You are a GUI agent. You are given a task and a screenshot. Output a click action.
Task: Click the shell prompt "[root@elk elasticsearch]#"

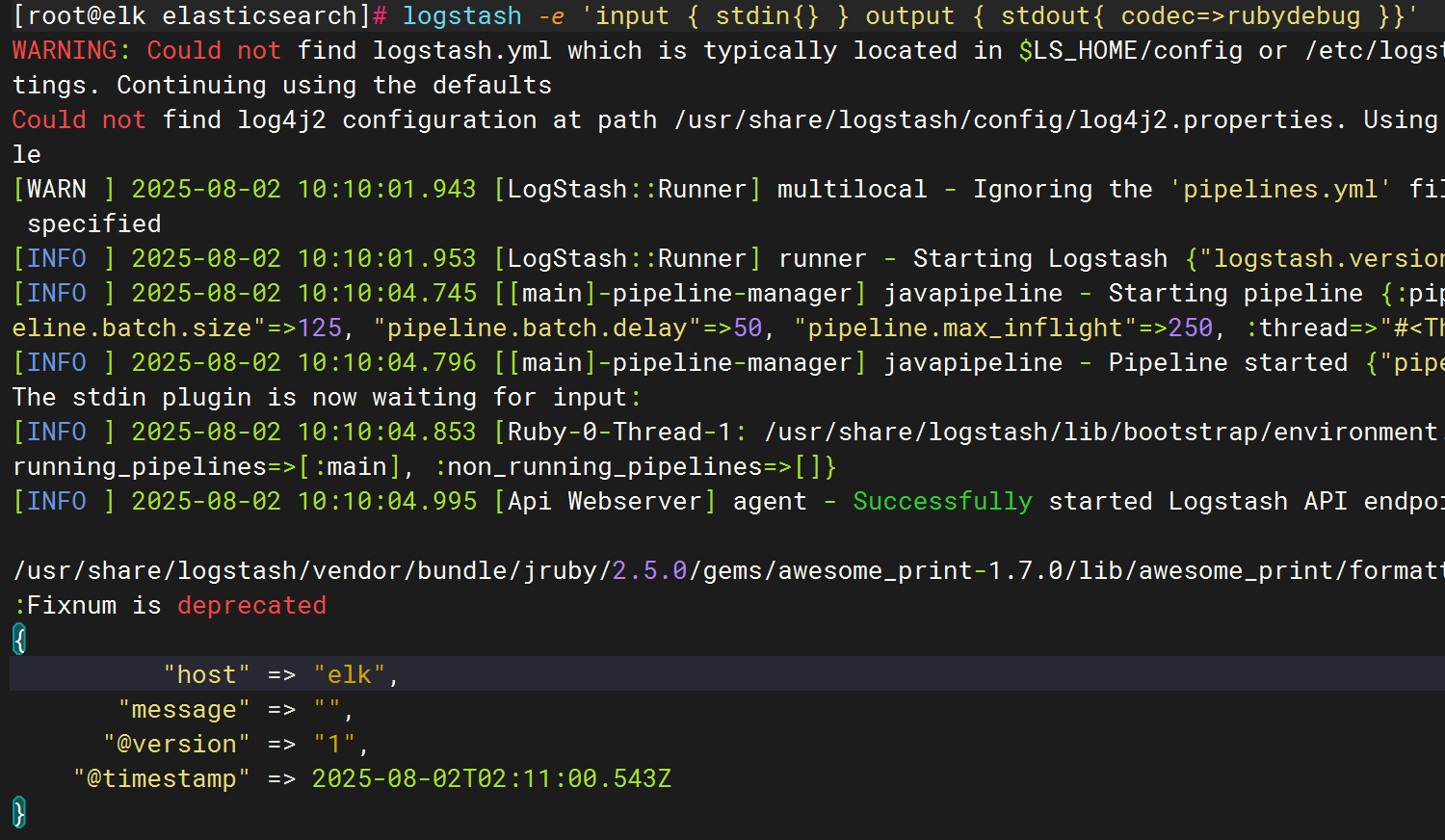point(199,16)
